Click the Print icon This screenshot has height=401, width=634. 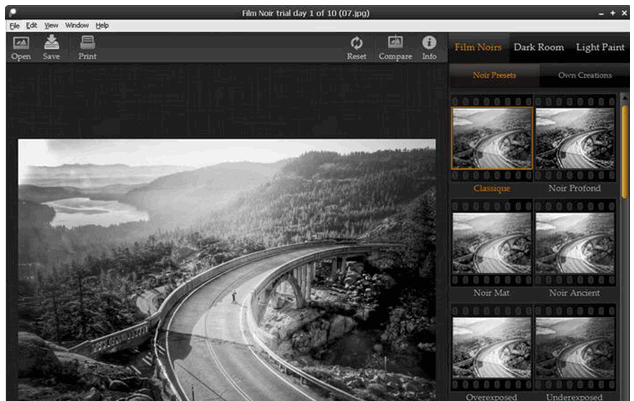[x=87, y=44]
